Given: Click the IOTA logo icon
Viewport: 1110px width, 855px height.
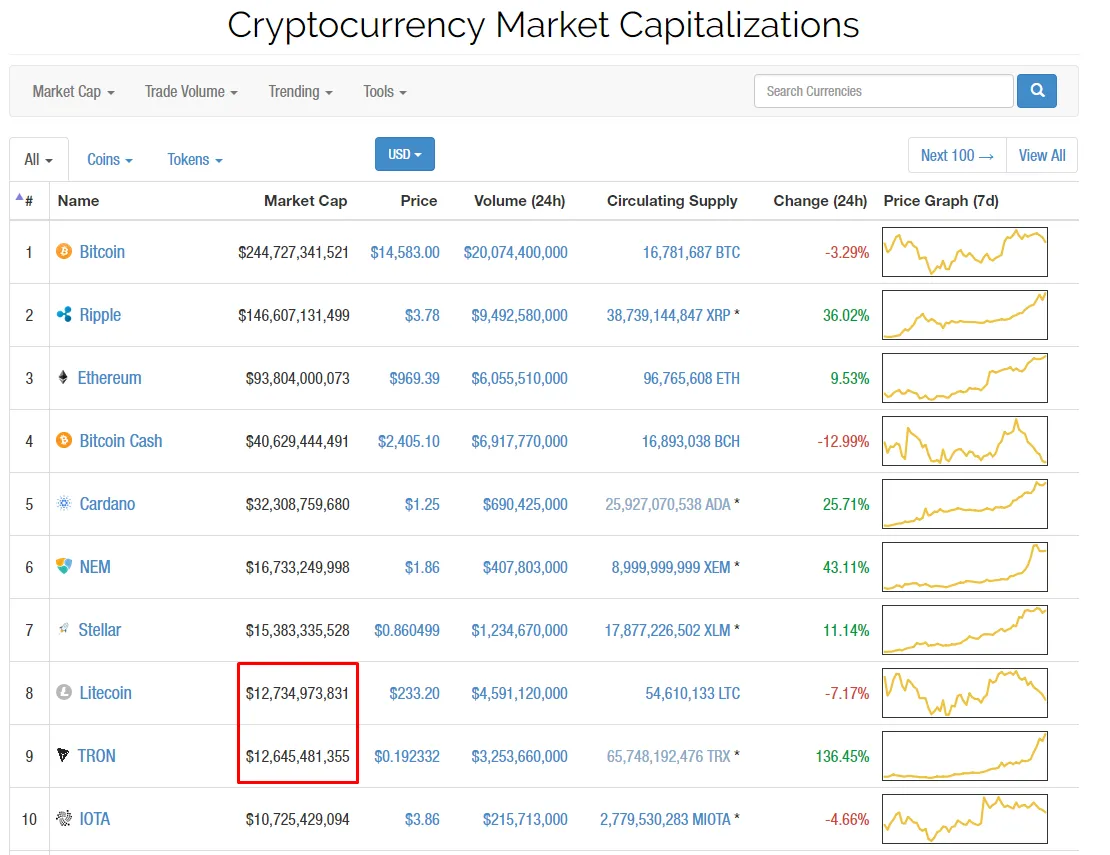Looking at the screenshot, I should pos(64,818).
